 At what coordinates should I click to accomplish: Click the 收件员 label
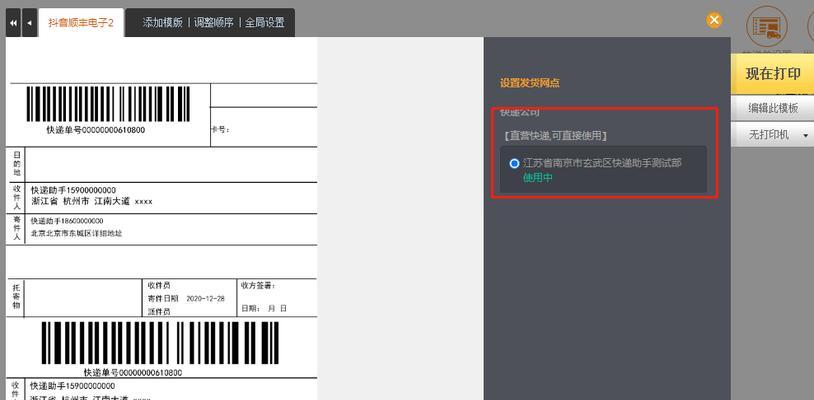159,285
